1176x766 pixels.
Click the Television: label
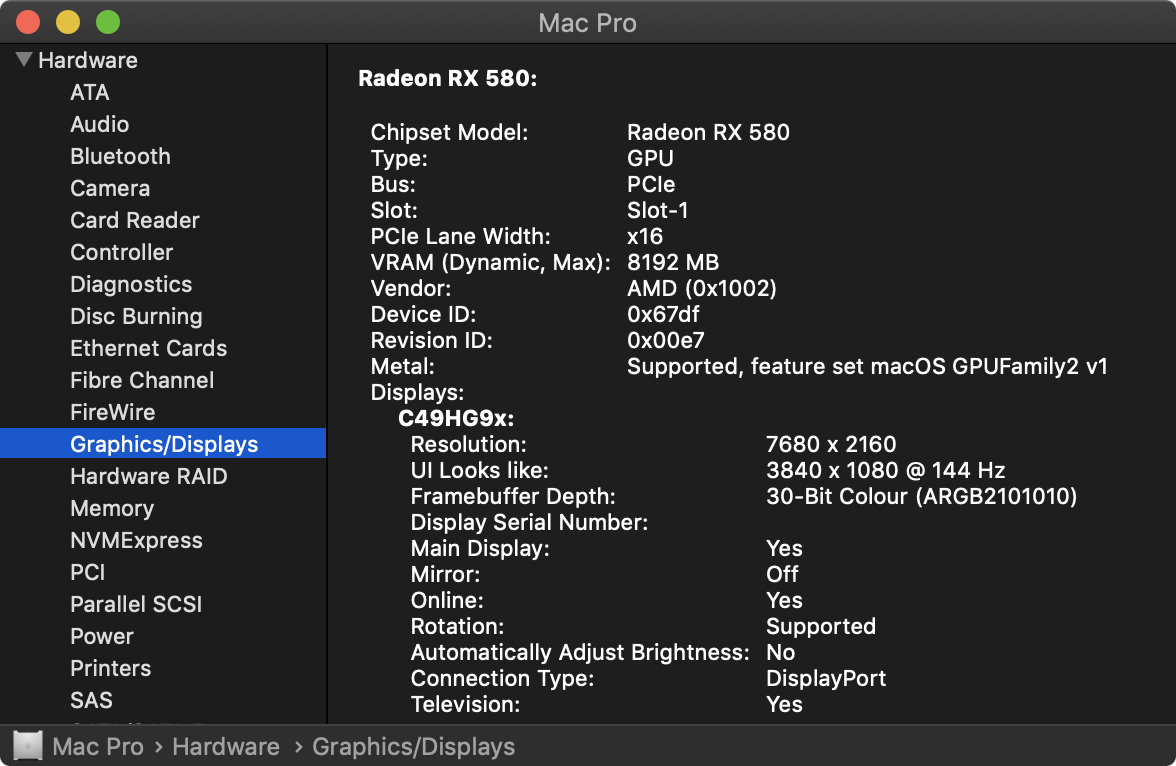point(465,704)
